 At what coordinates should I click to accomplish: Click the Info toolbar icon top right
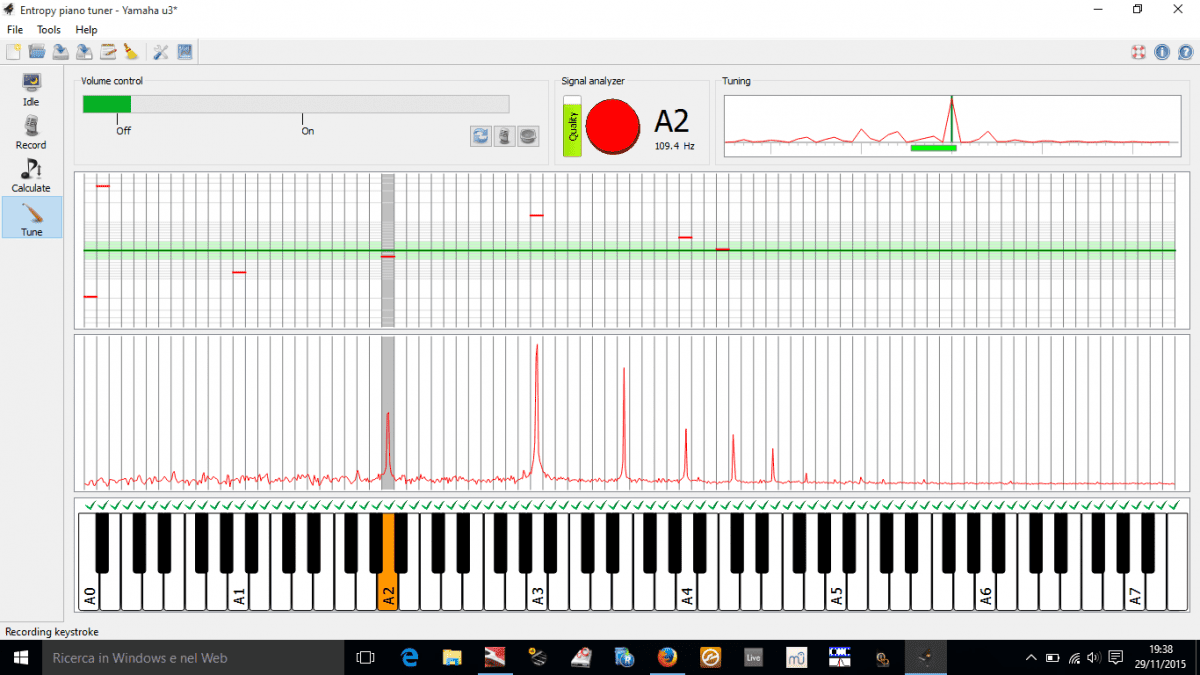1161,52
